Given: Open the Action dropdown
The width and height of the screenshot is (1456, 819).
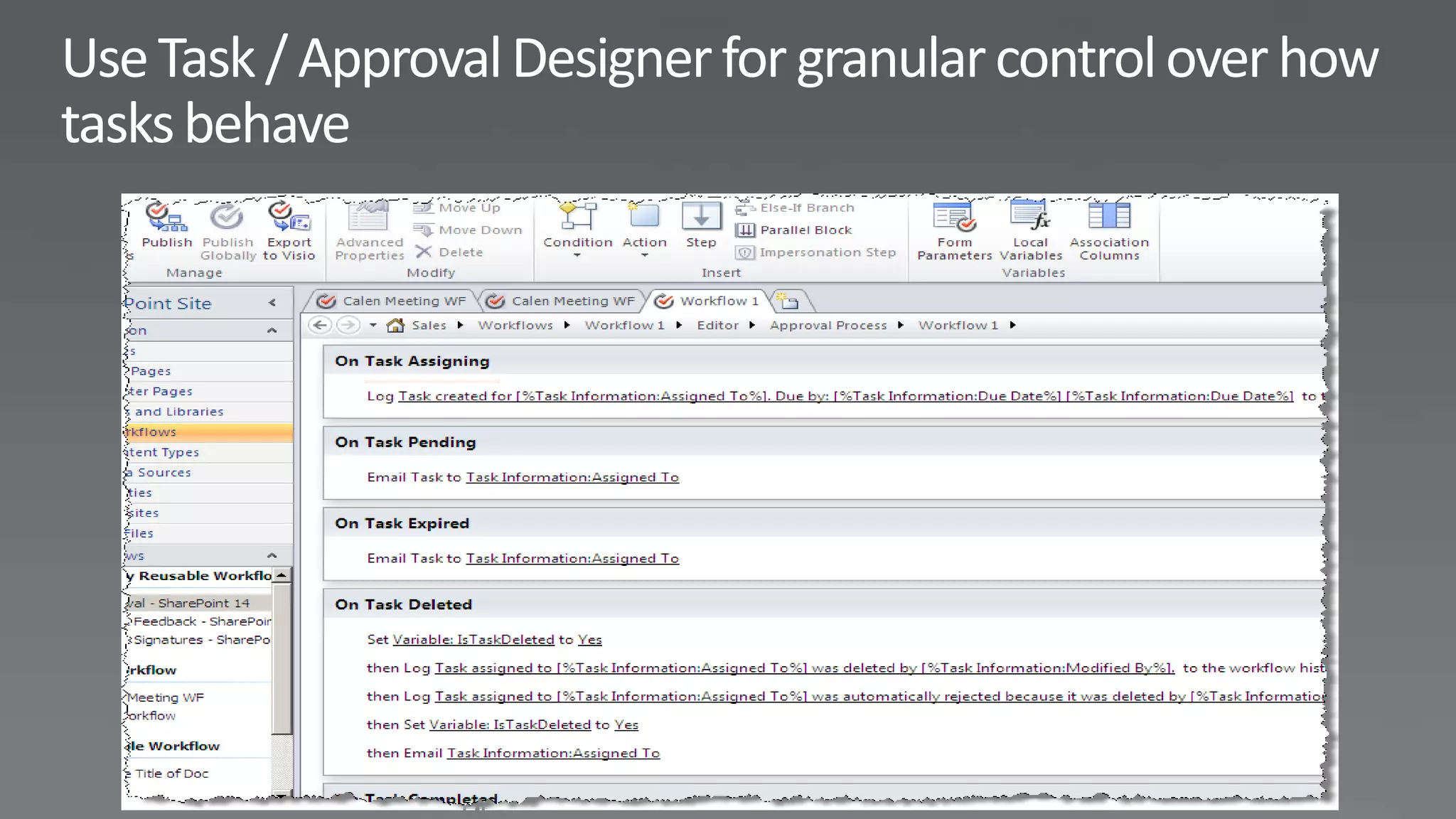Looking at the screenshot, I should [x=644, y=255].
